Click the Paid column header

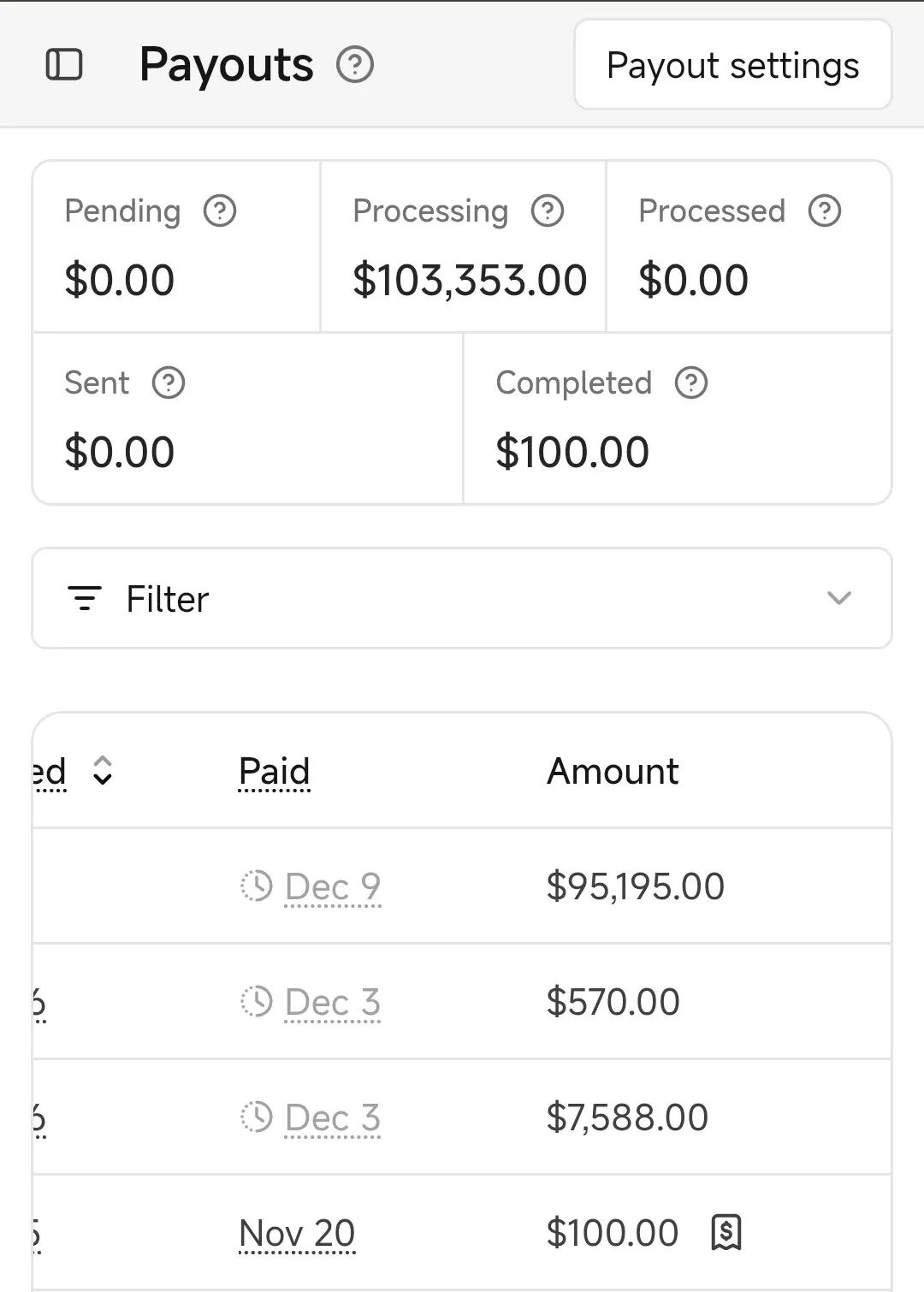(x=274, y=771)
